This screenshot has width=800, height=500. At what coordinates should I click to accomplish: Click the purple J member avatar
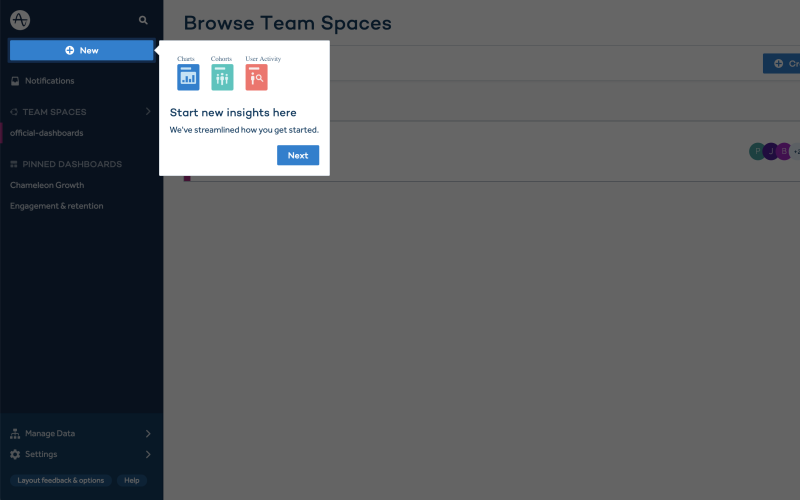[x=771, y=152]
